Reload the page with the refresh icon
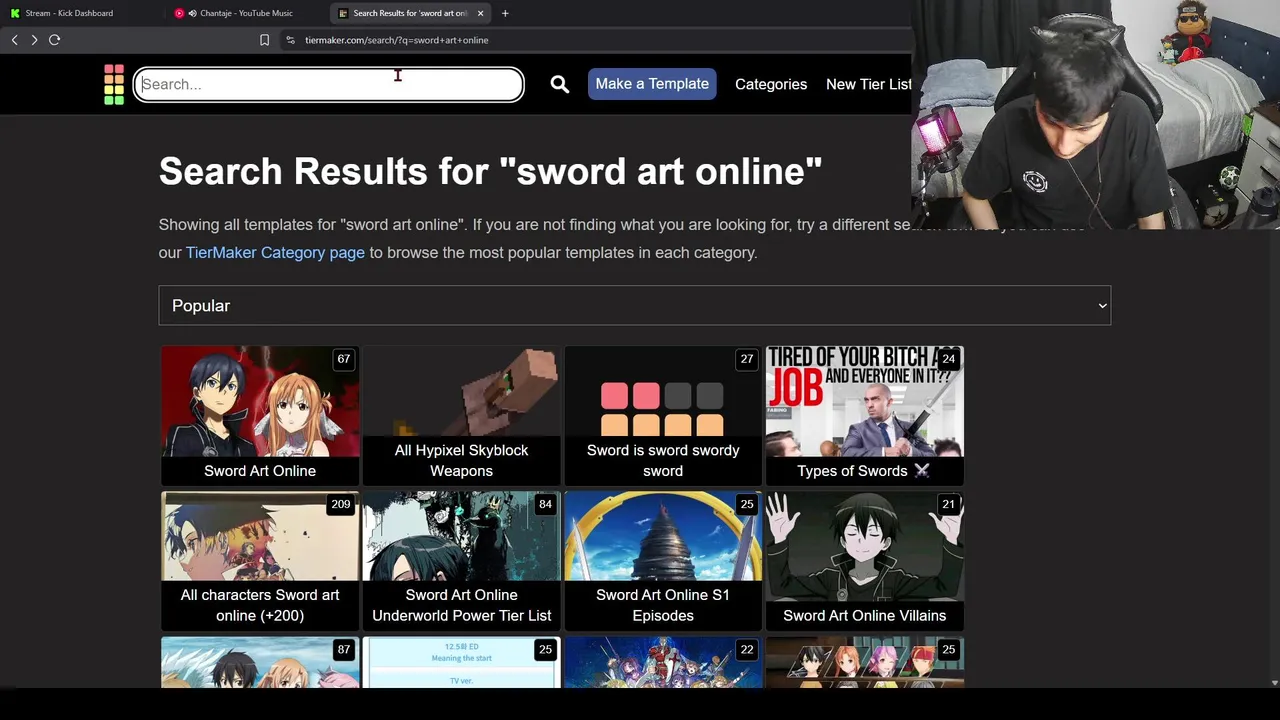The height and width of the screenshot is (720, 1280). 55,40
